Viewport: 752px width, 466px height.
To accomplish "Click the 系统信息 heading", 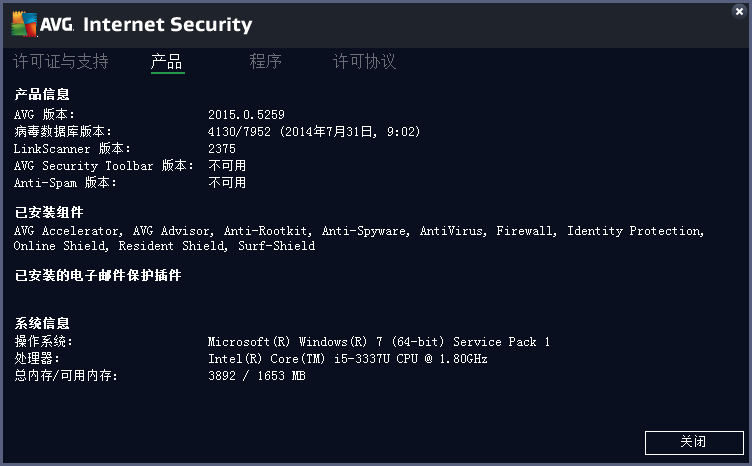I will coord(42,323).
